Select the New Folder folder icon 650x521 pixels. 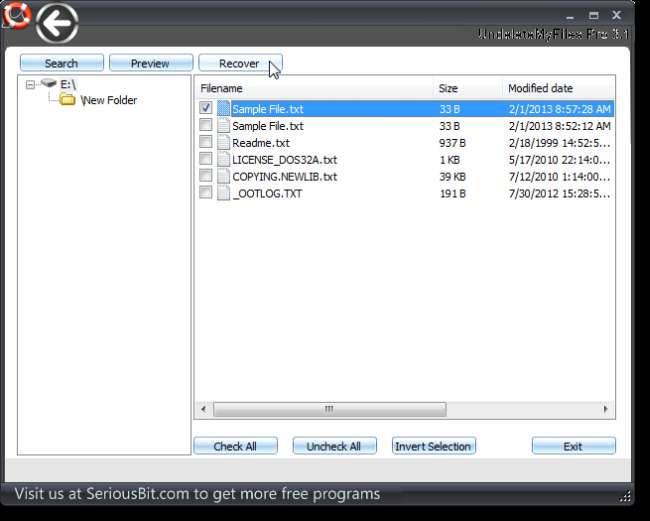point(67,100)
